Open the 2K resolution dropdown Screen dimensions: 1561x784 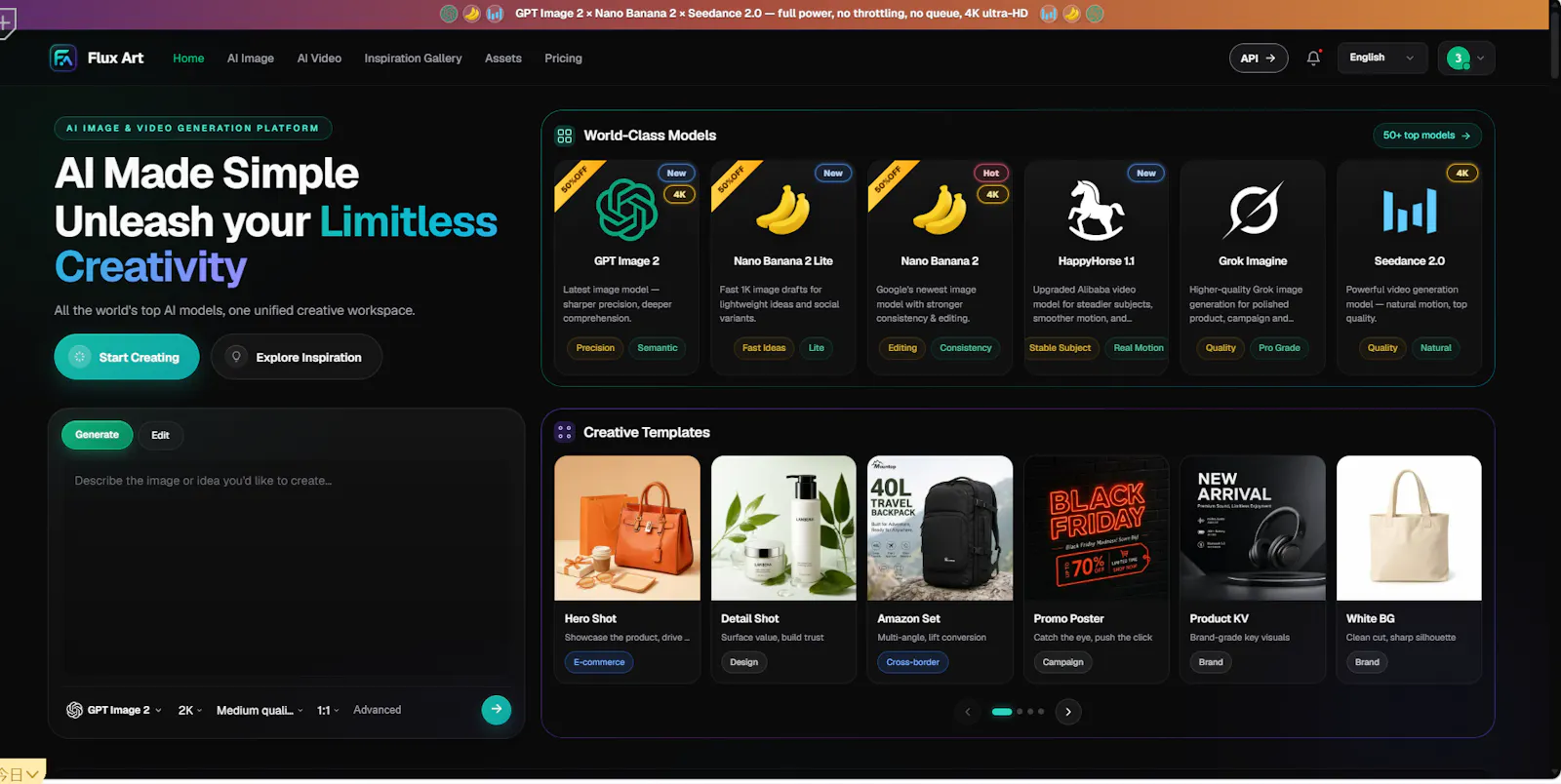click(190, 710)
